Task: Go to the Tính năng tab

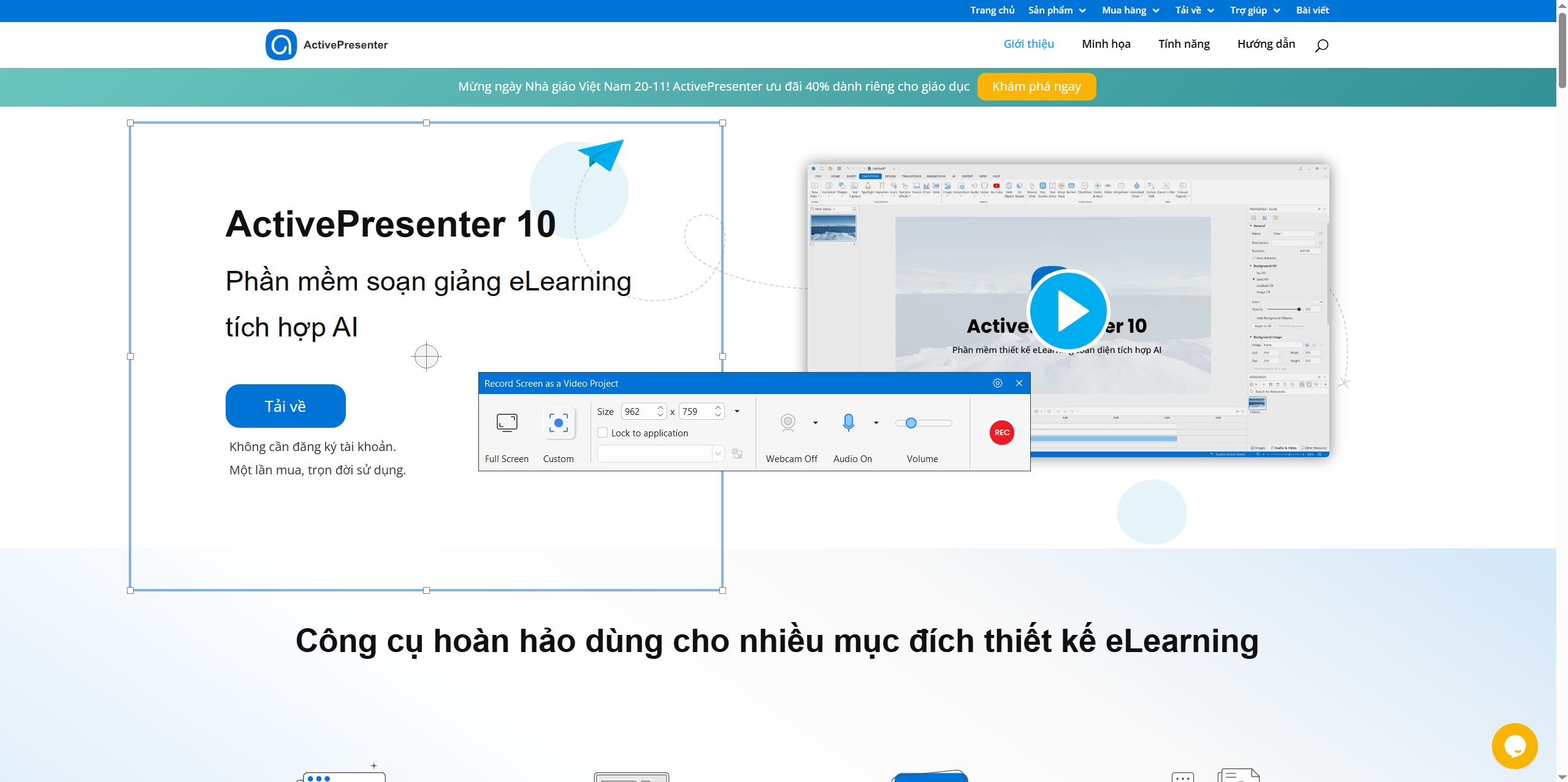Action: coord(1184,44)
